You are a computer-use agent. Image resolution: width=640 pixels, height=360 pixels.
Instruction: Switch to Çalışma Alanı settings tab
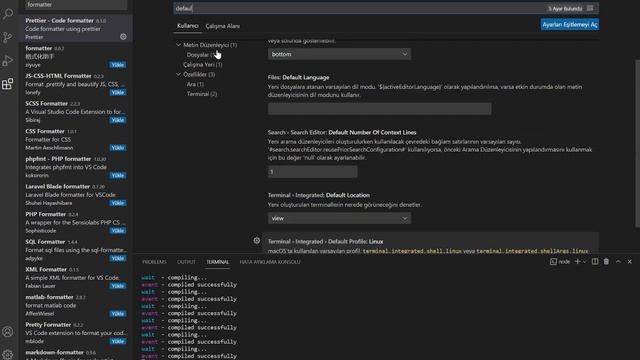tap(222, 26)
